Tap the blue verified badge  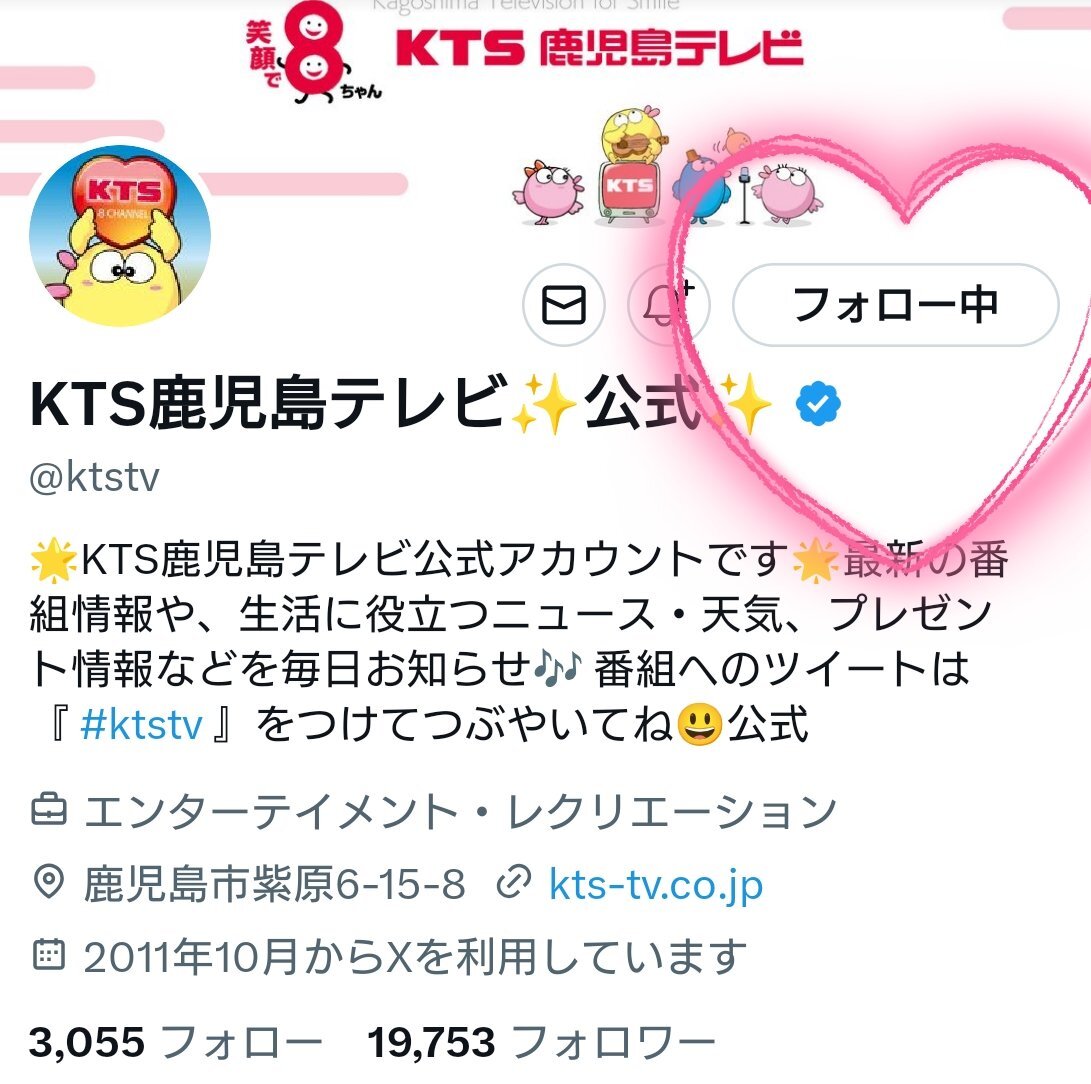coord(818,403)
